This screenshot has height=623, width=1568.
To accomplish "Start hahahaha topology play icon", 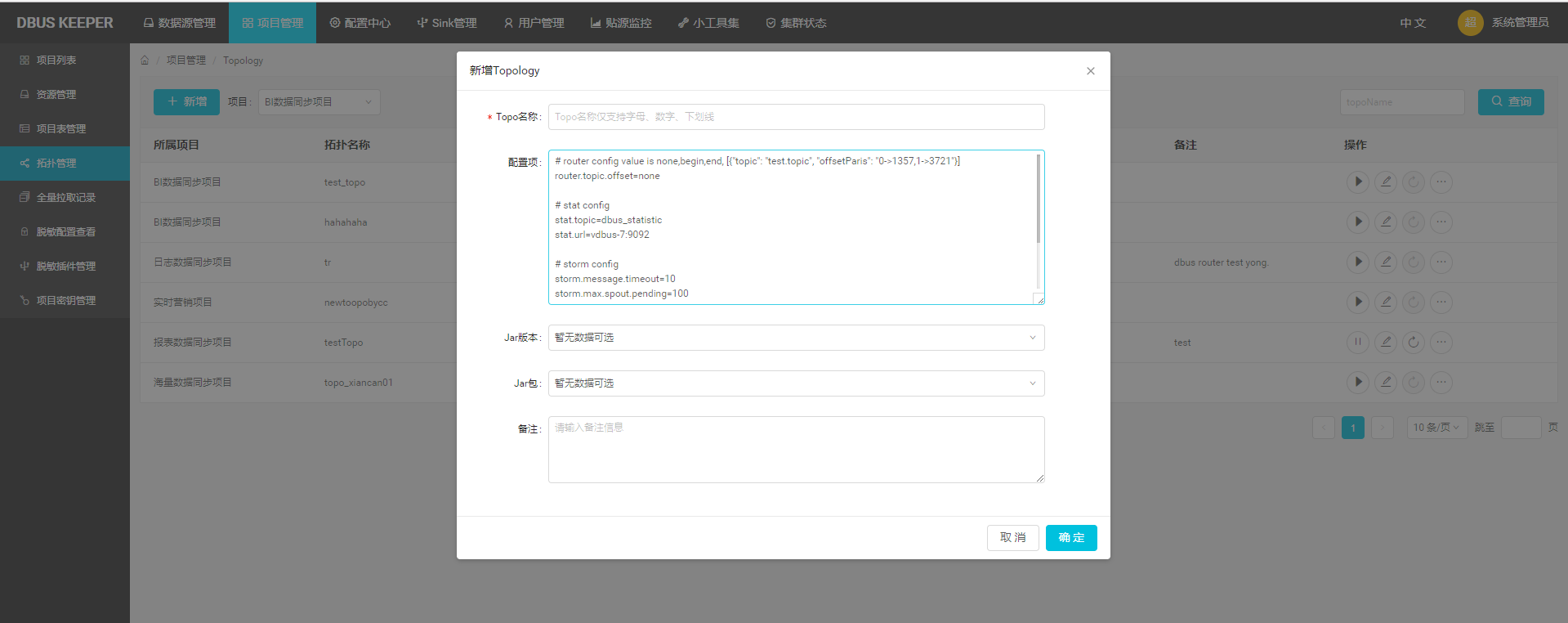I will 1358,222.
